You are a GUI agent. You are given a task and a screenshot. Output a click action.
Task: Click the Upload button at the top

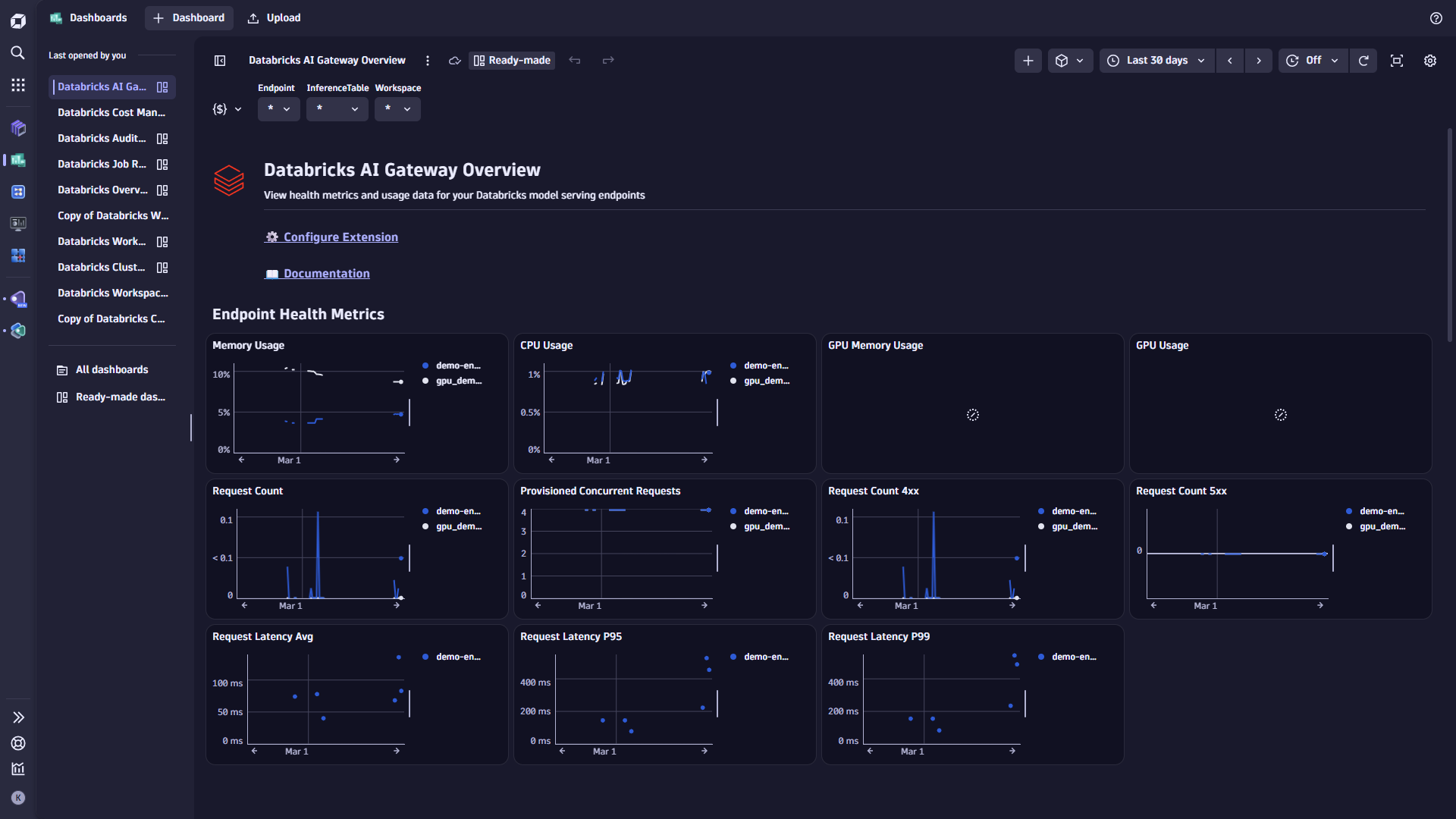(274, 17)
